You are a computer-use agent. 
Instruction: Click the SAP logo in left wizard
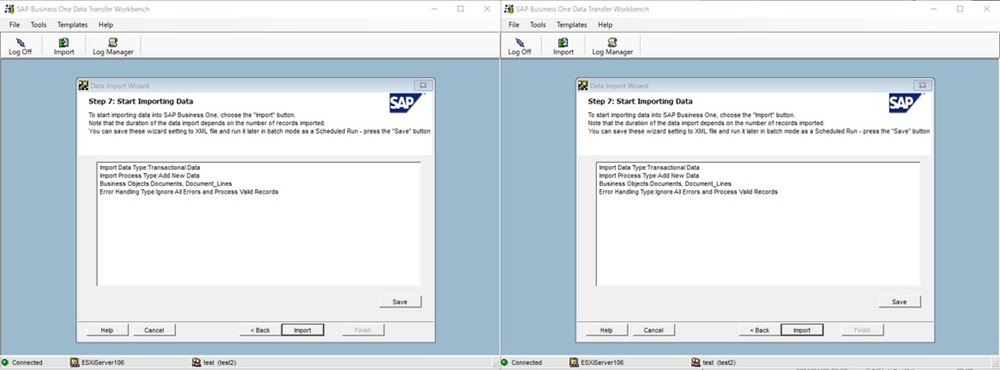click(406, 103)
